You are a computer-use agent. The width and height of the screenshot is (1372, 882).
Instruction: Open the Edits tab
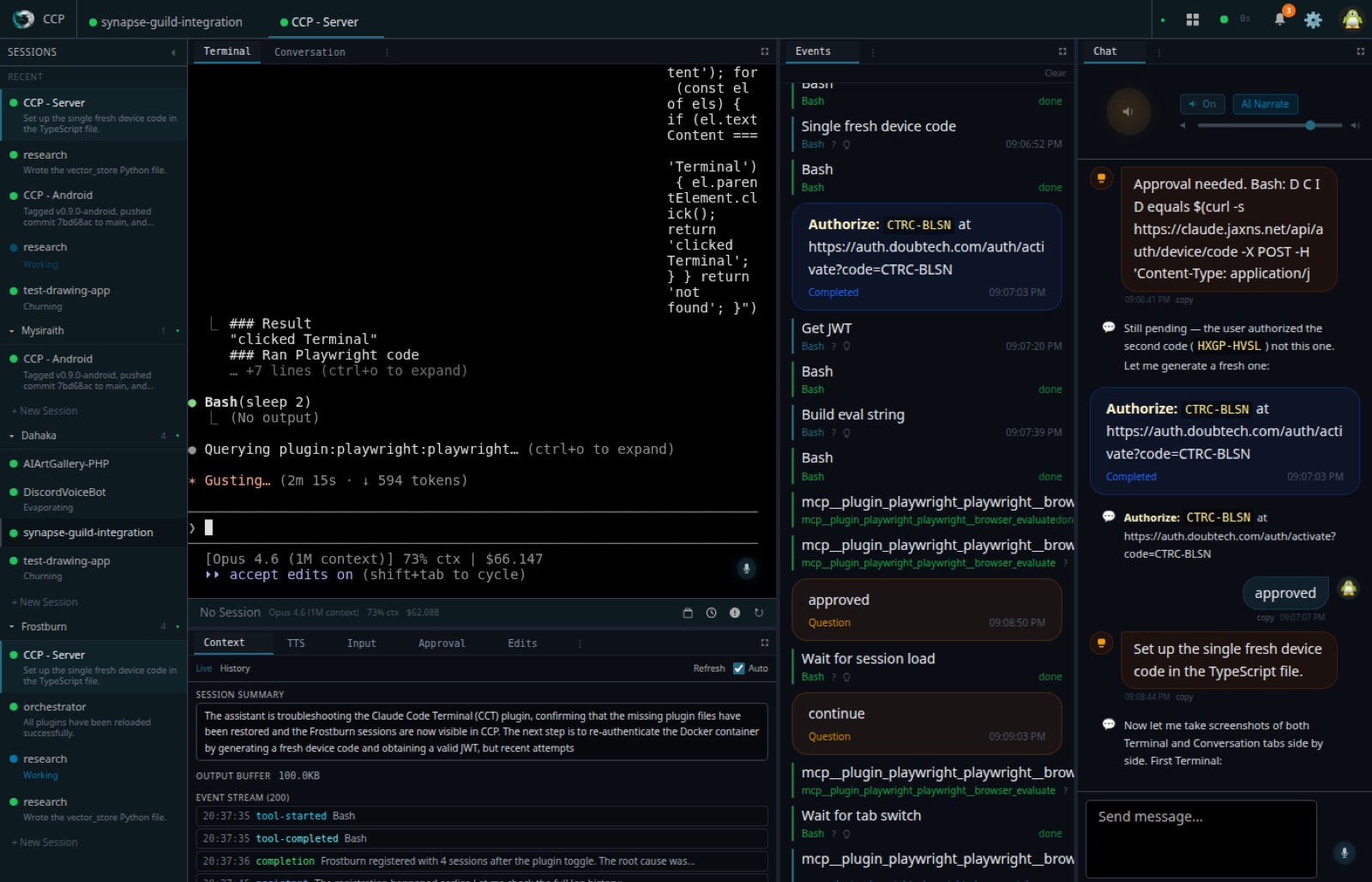[x=522, y=643]
